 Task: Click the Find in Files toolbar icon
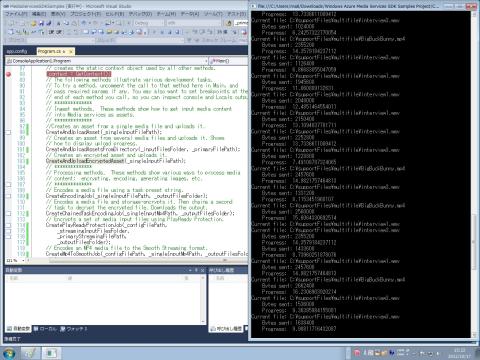click(229, 23)
